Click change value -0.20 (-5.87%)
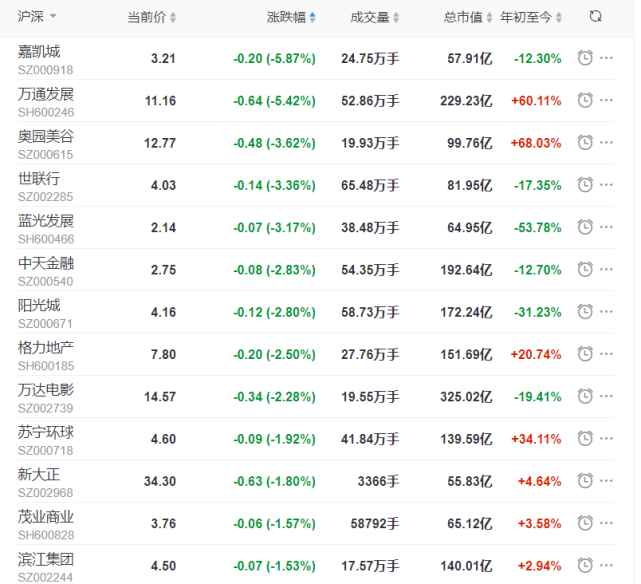The image size is (641, 584). [x=274, y=58]
